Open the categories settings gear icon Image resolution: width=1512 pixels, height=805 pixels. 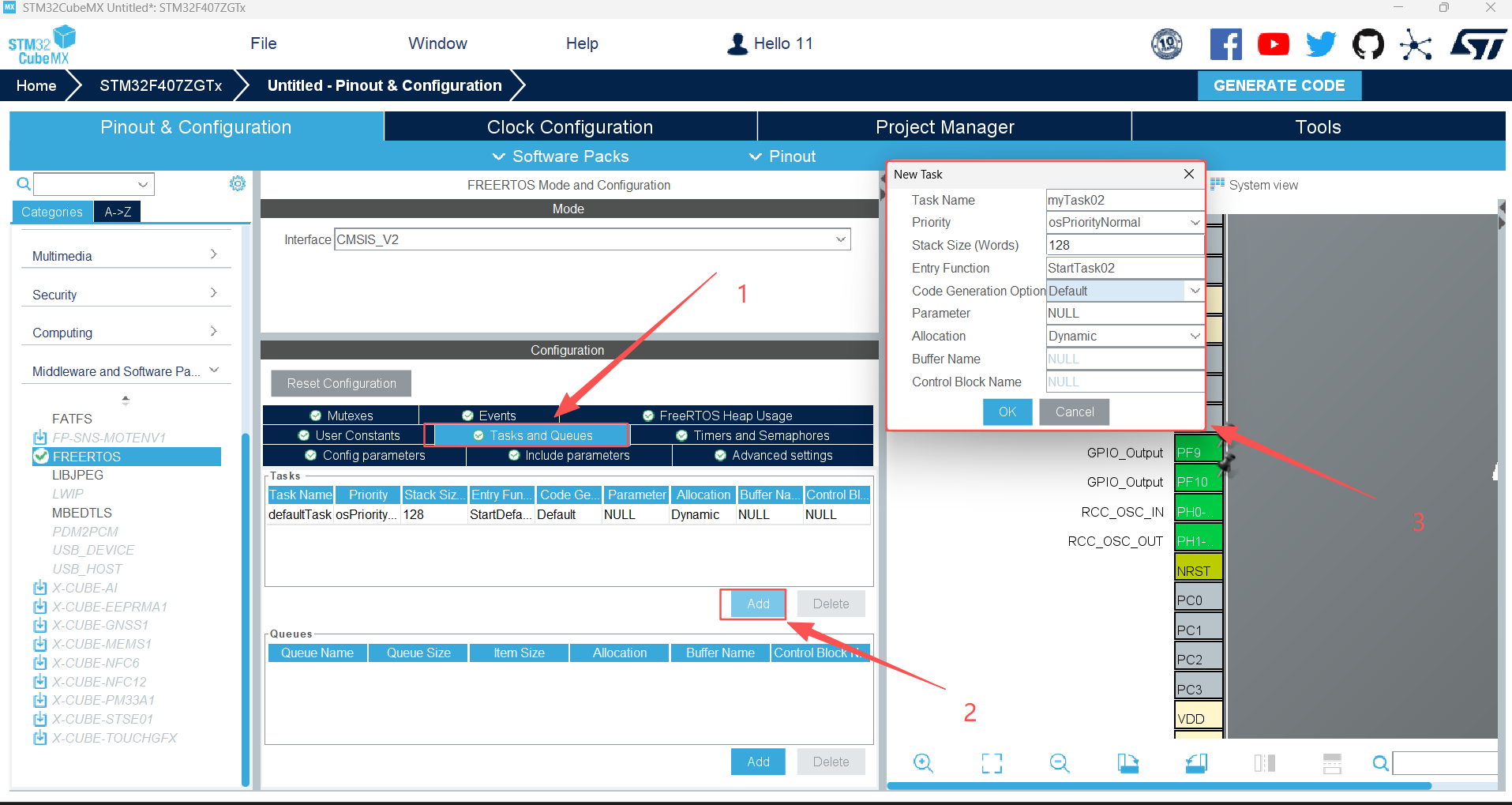click(x=238, y=183)
